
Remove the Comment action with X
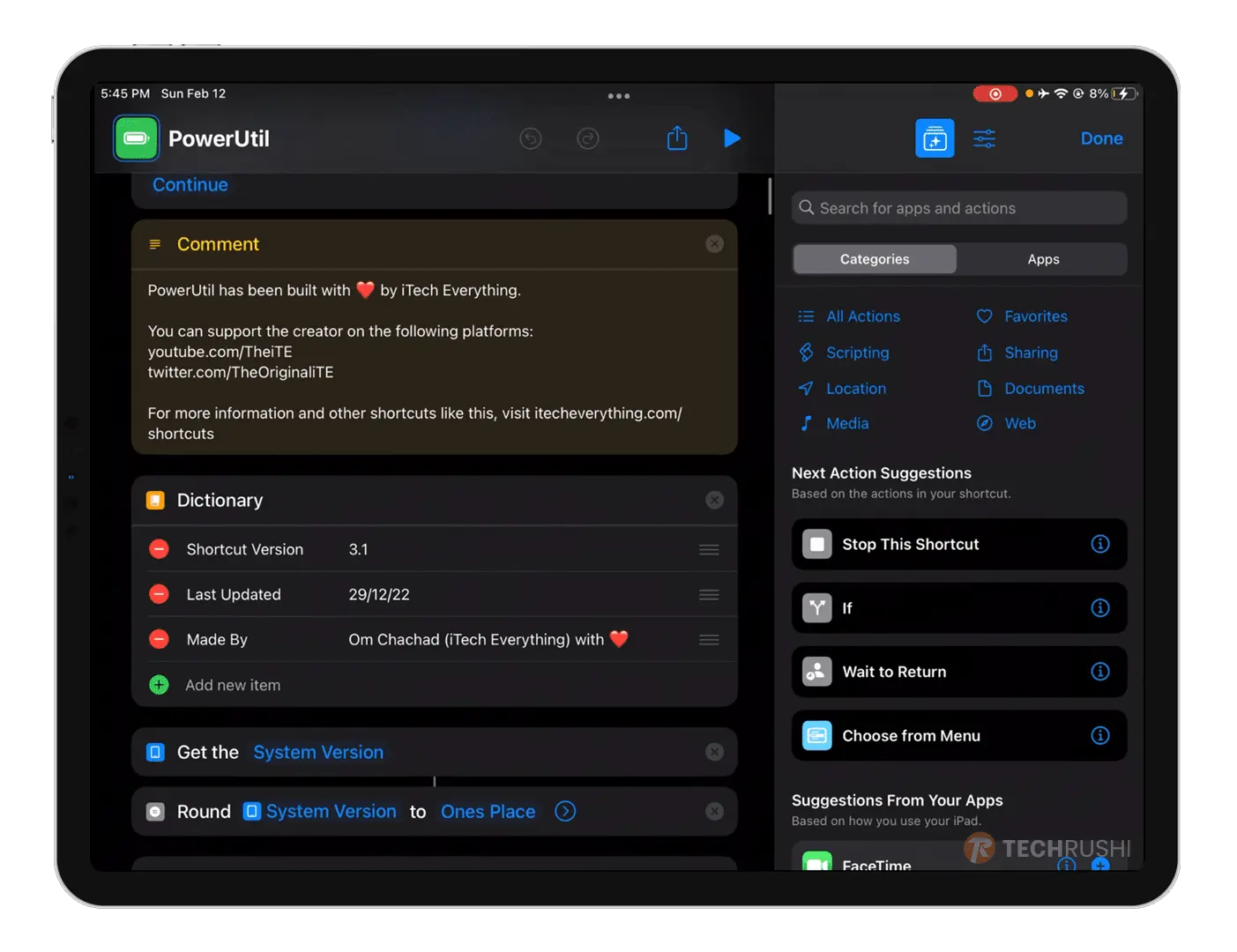point(715,244)
